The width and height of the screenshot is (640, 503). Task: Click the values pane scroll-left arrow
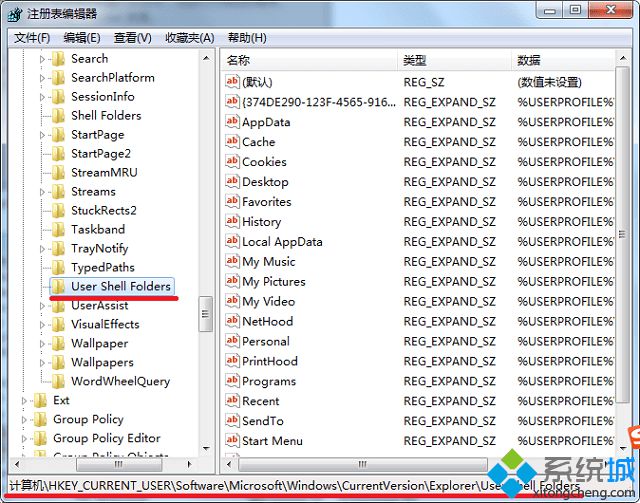(x=229, y=464)
